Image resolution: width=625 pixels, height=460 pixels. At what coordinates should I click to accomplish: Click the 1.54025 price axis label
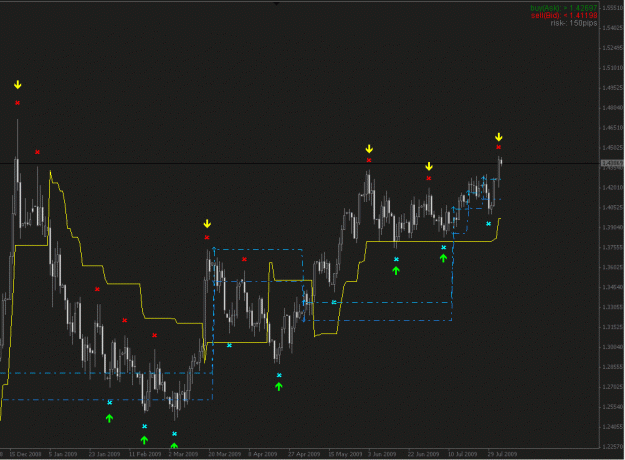point(613,28)
